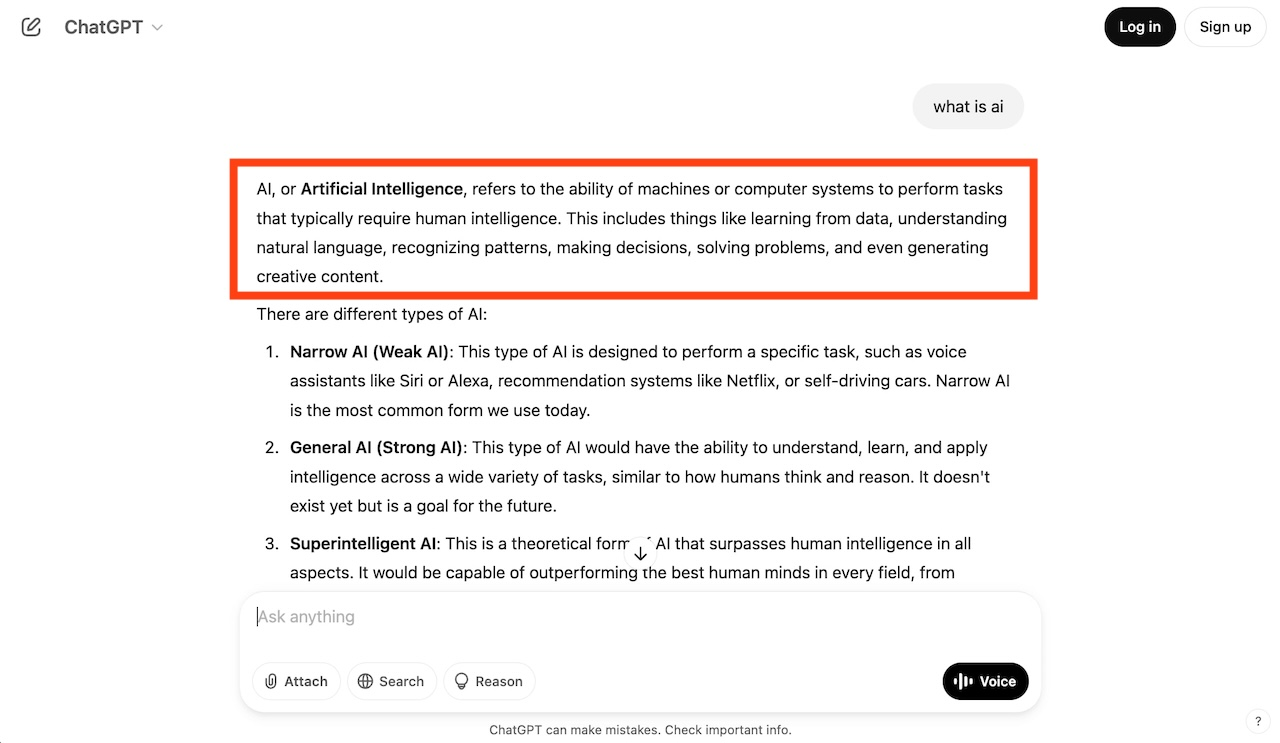The width and height of the screenshot is (1280, 743).
Task: Click the bold "Artificial Intelligence" text
Action: pos(381,189)
